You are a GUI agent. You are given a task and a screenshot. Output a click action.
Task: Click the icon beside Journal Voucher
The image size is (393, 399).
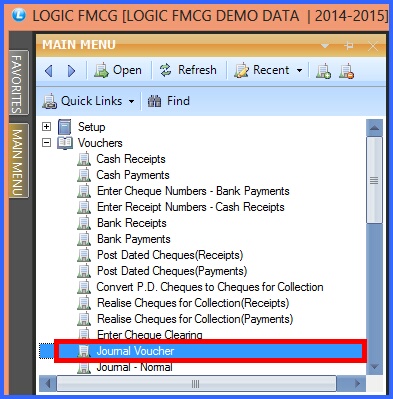(x=84, y=351)
